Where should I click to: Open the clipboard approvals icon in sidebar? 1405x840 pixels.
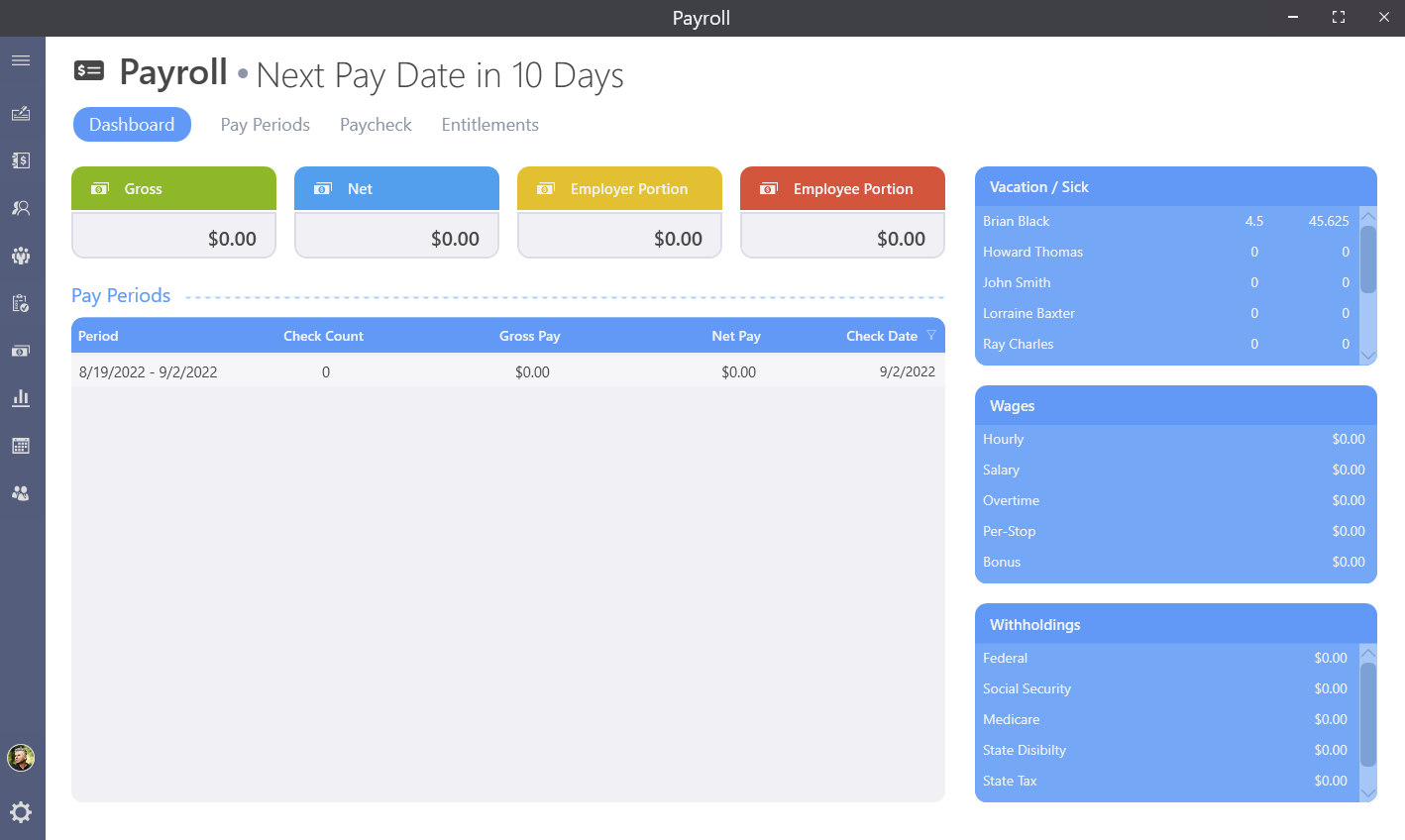point(21,302)
